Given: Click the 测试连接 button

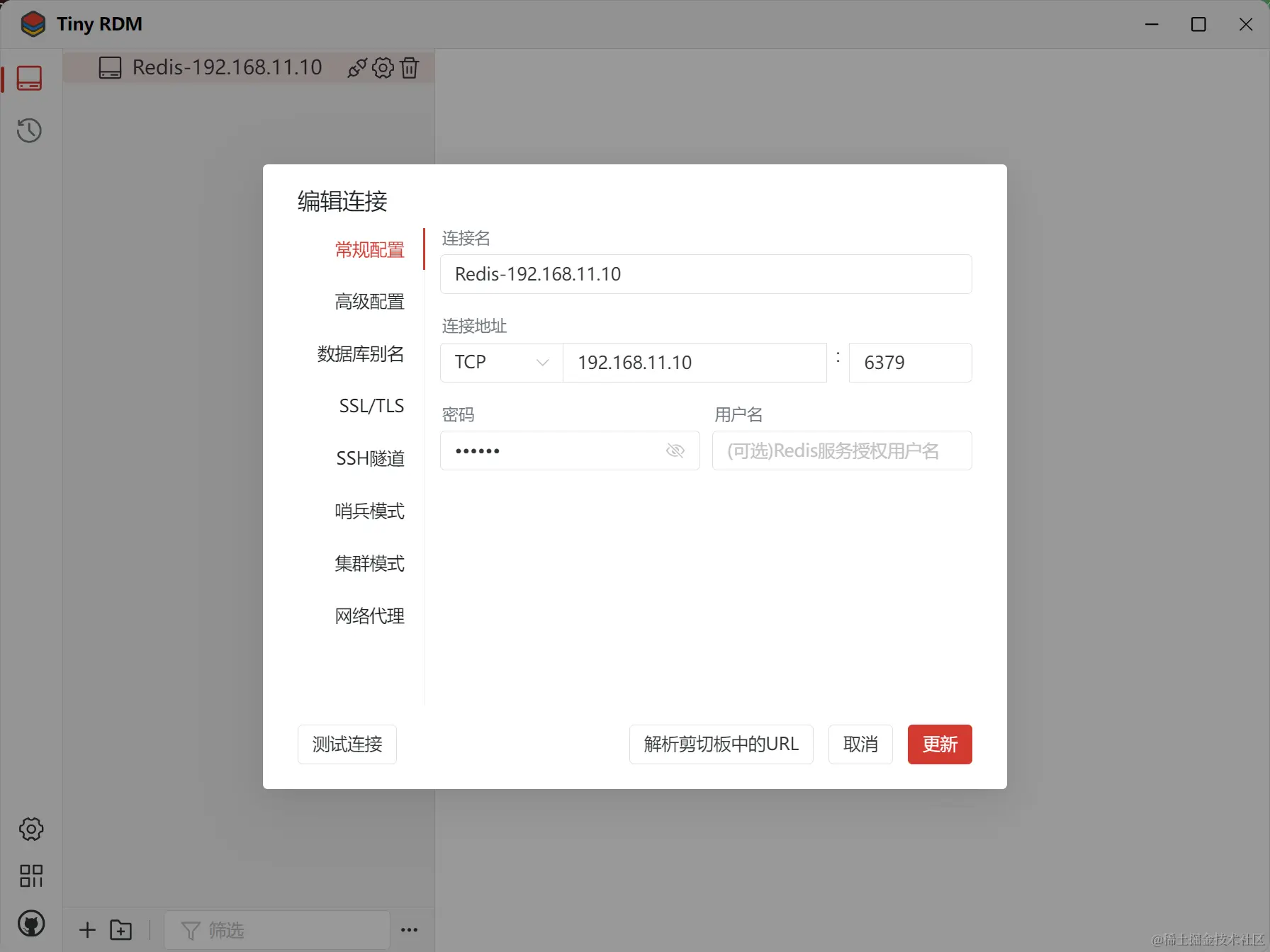Looking at the screenshot, I should point(347,744).
